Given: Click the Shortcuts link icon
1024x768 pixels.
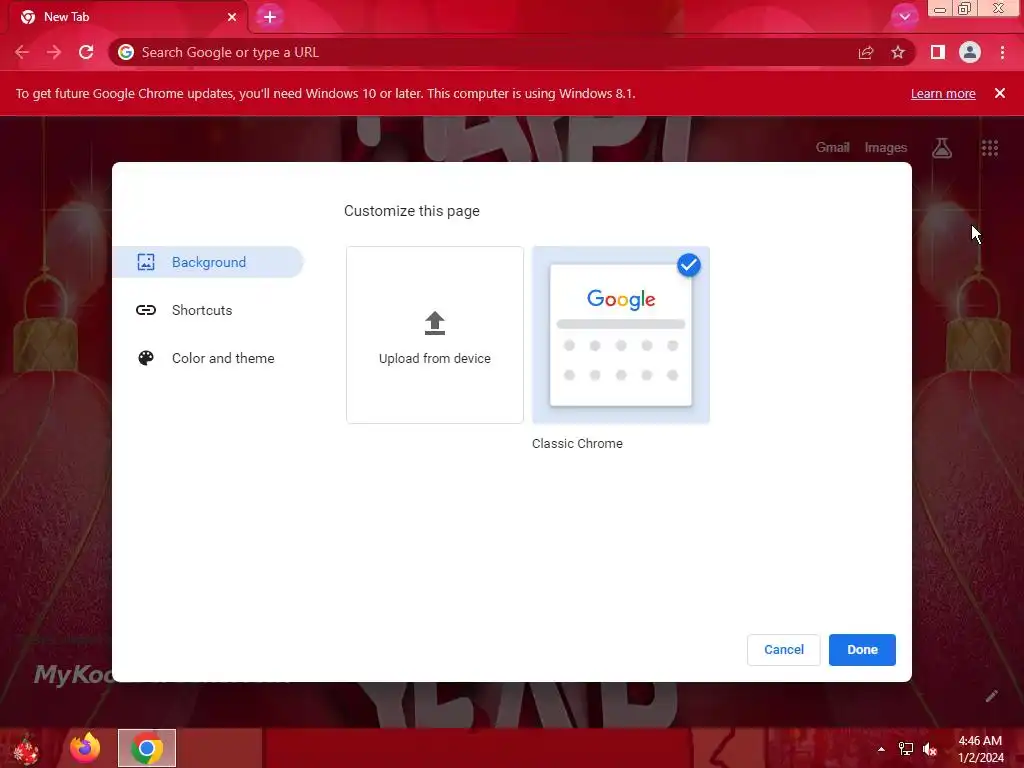Looking at the screenshot, I should coord(146,310).
